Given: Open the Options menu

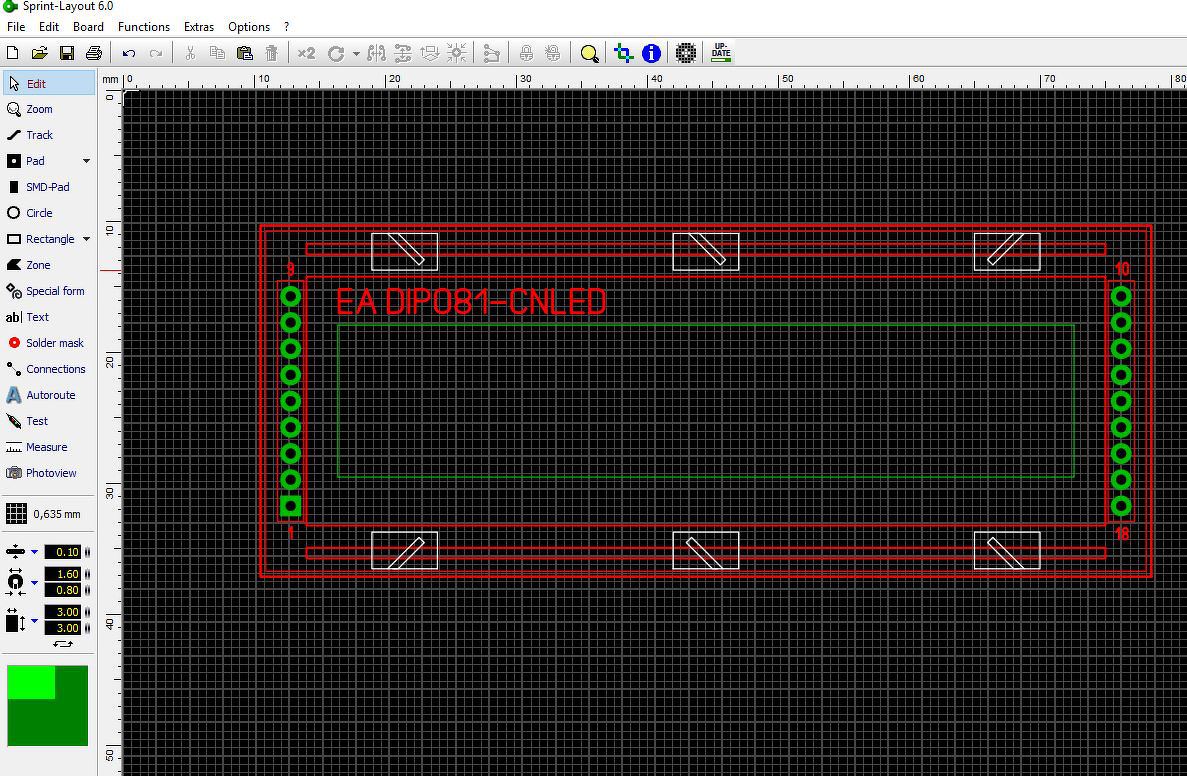Looking at the screenshot, I should pyautogui.click(x=249, y=26).
